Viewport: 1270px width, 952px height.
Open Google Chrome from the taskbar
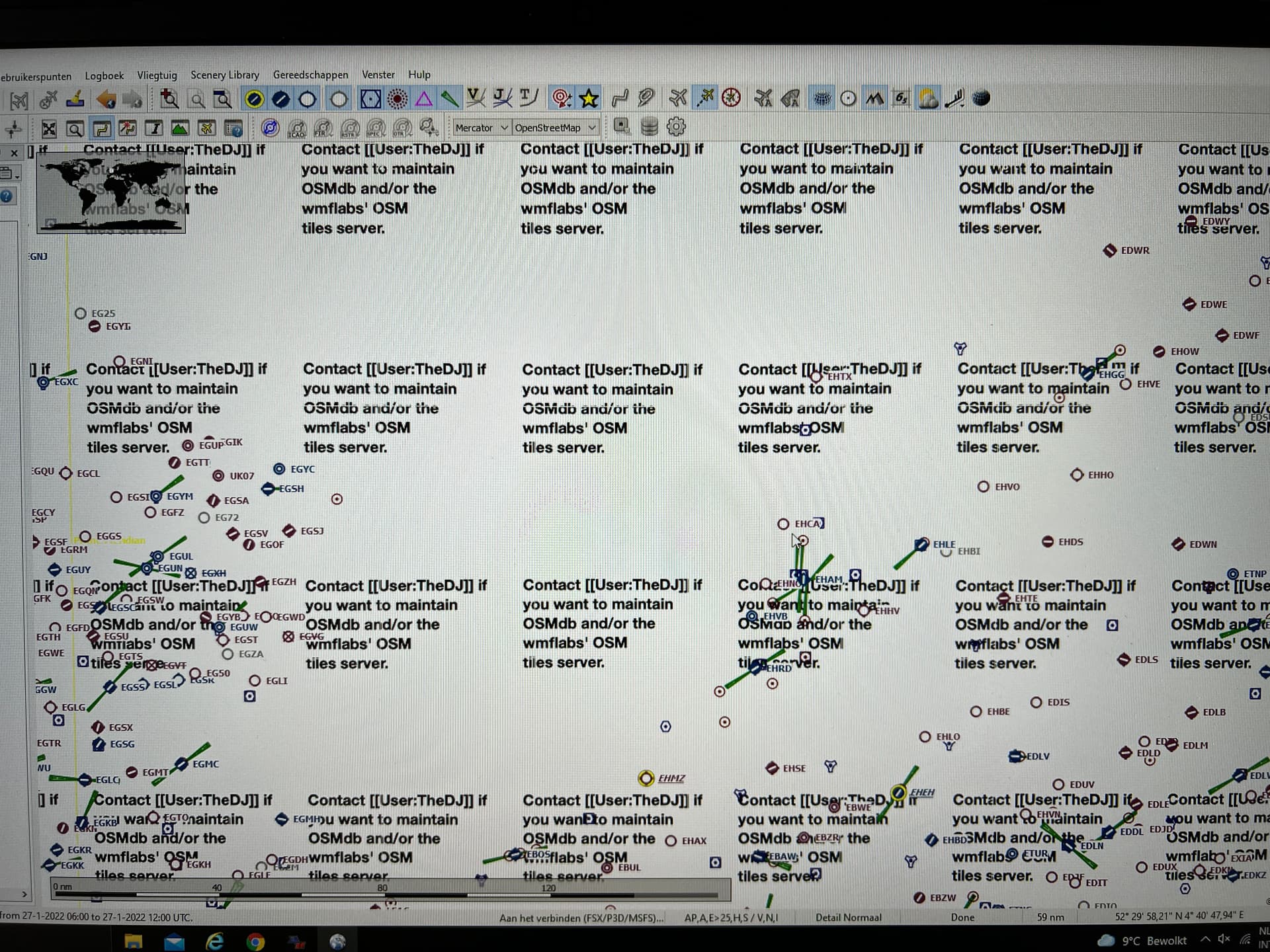tap(255, 942)
